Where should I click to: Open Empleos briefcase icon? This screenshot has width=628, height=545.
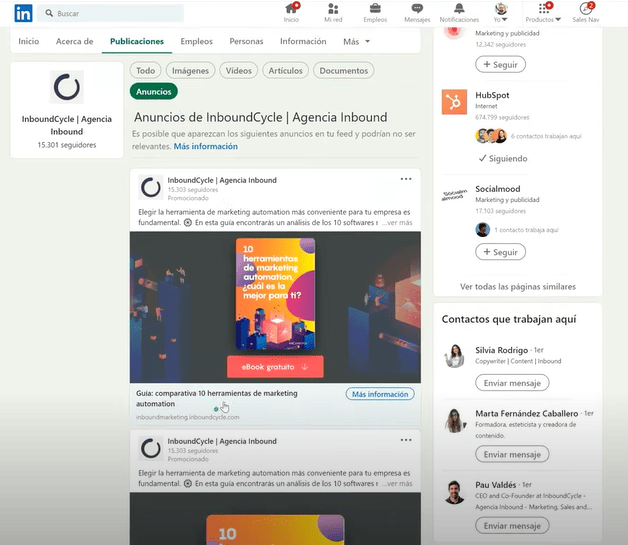tap(375, 13)
